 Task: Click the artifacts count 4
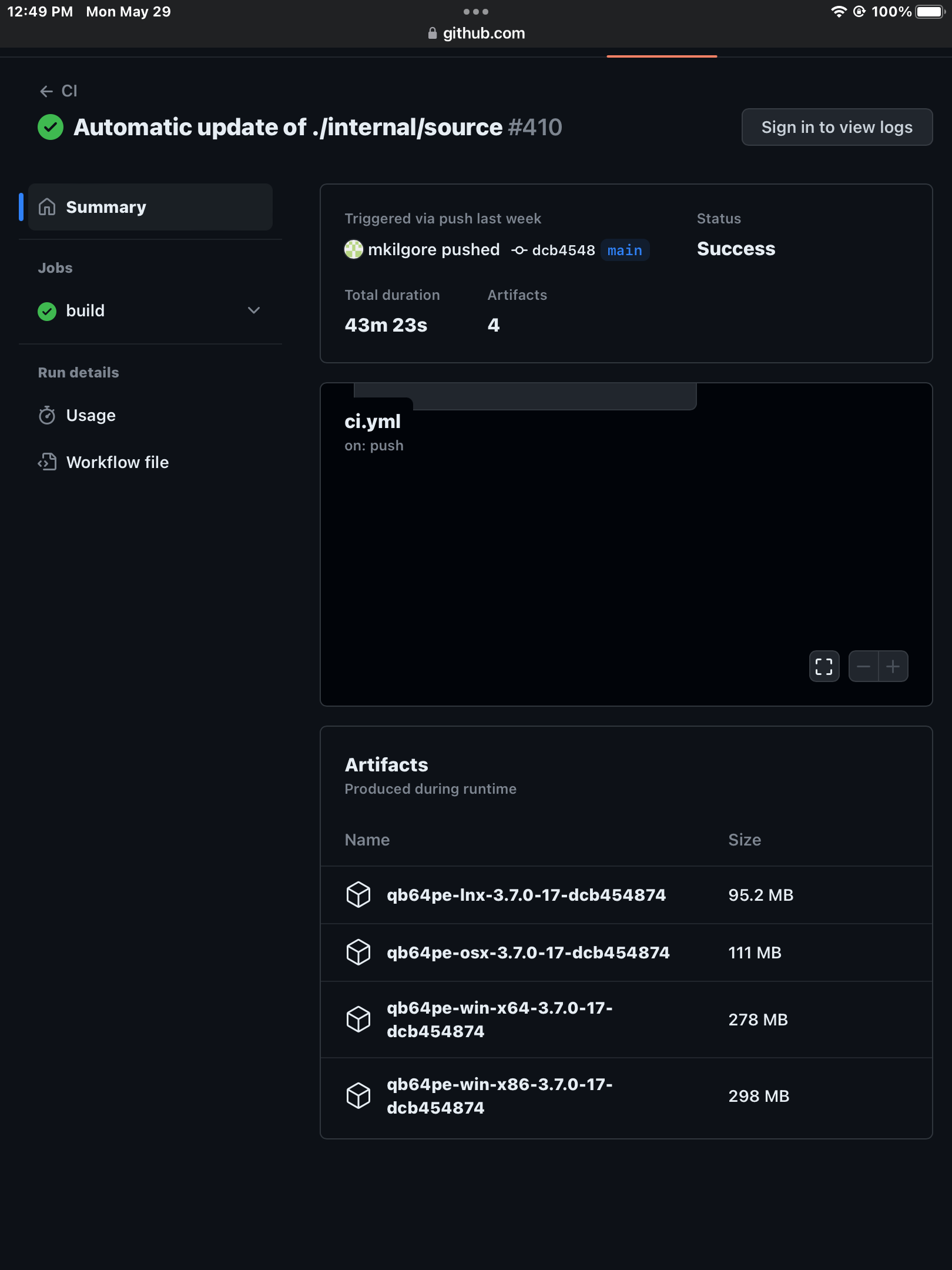(494, 325)
